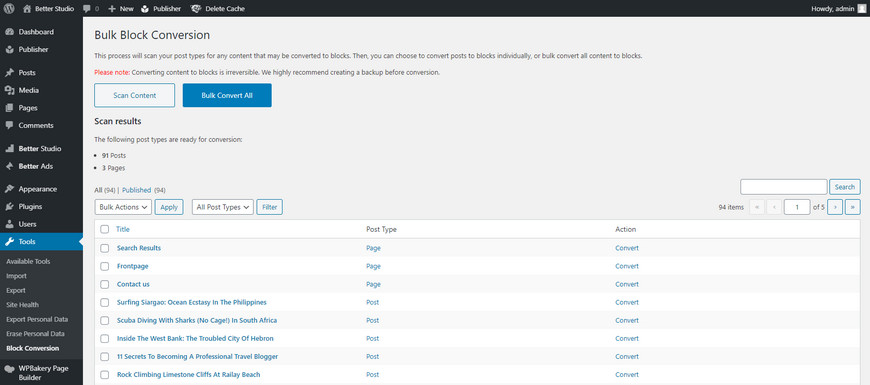
Task: Click the Bulk Convert All button
Action: click(x=227, y=95)
